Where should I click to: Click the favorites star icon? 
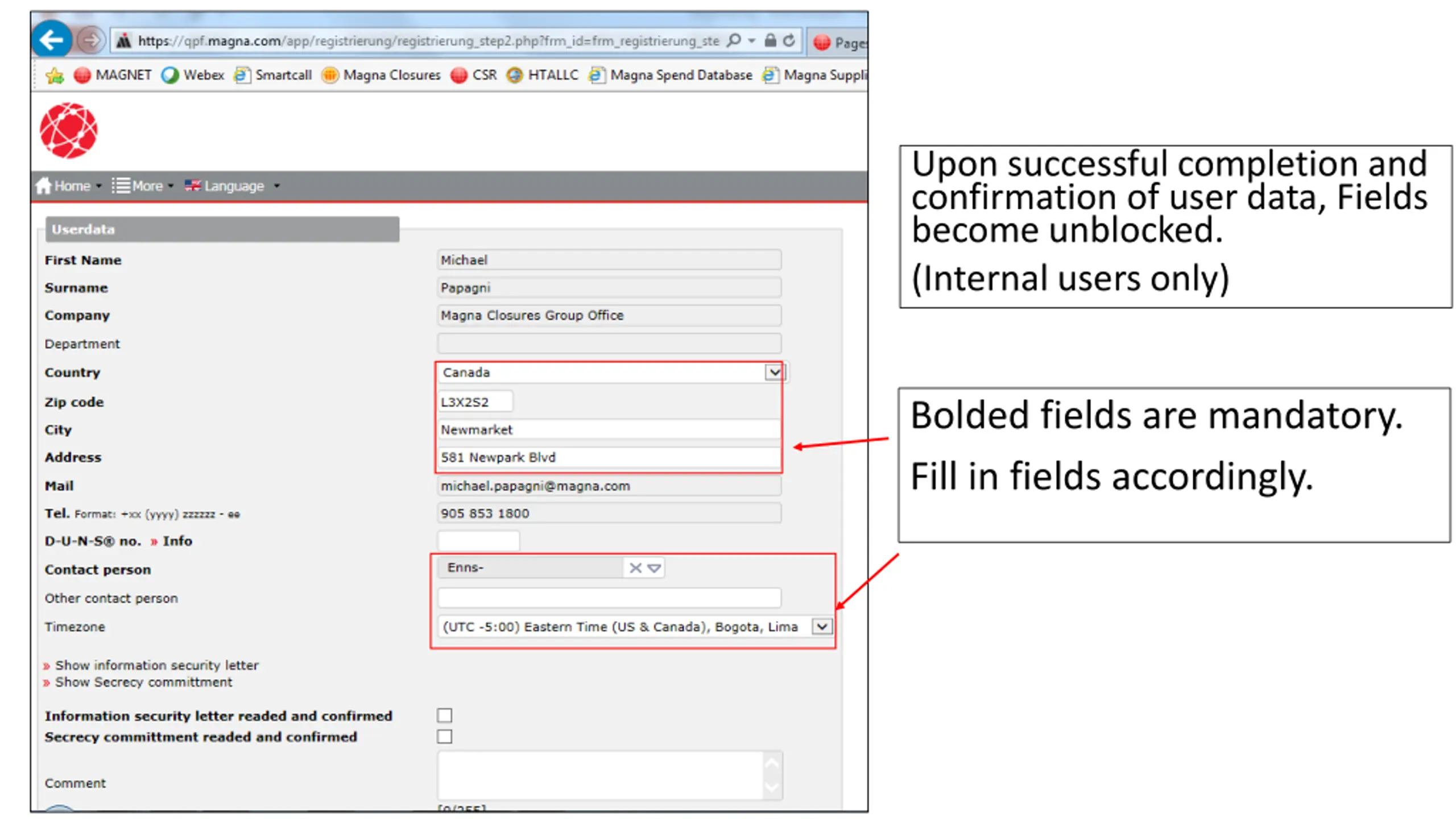tap(55, 75)
